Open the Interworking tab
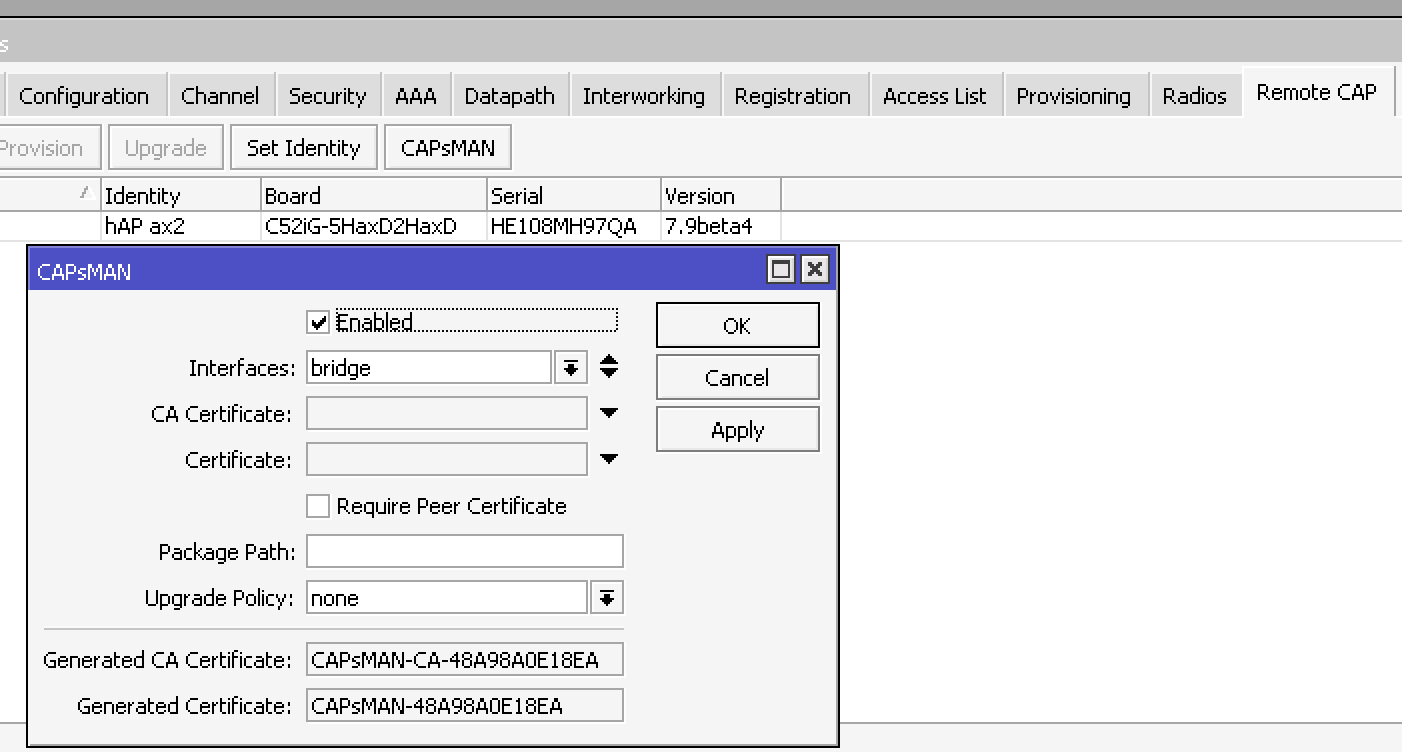1402x752 pixels. click(644, 96)
